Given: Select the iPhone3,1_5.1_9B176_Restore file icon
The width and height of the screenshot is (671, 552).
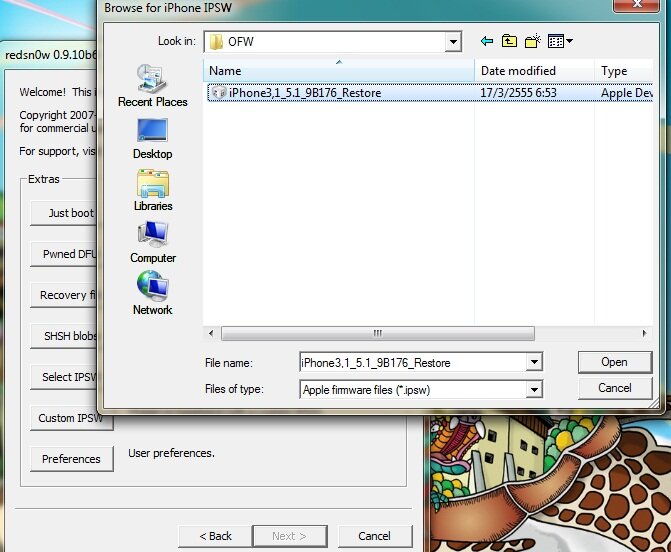Looking at the screenshot, I should tap(219, 92).
